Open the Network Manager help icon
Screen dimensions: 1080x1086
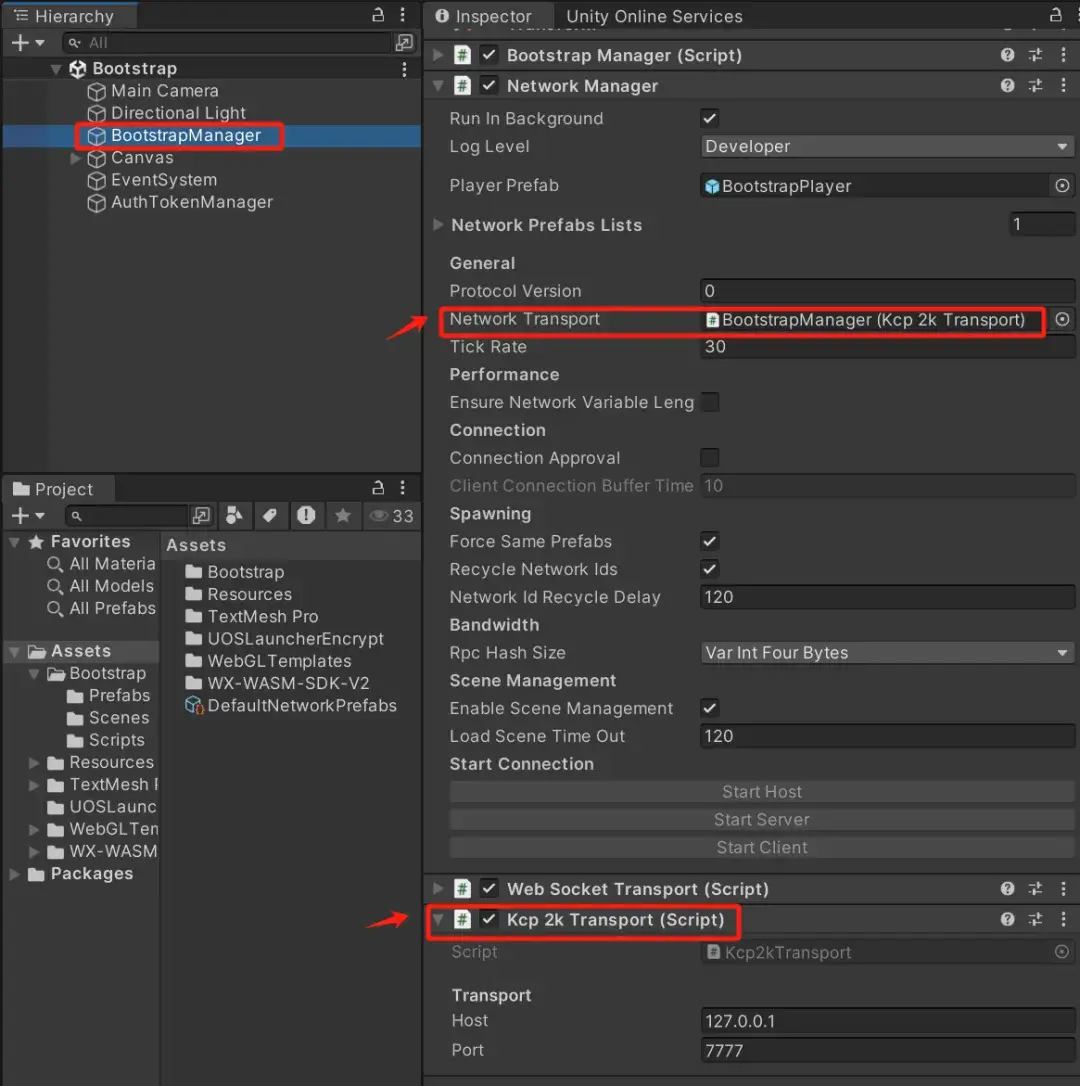(x=1007, y=86)
